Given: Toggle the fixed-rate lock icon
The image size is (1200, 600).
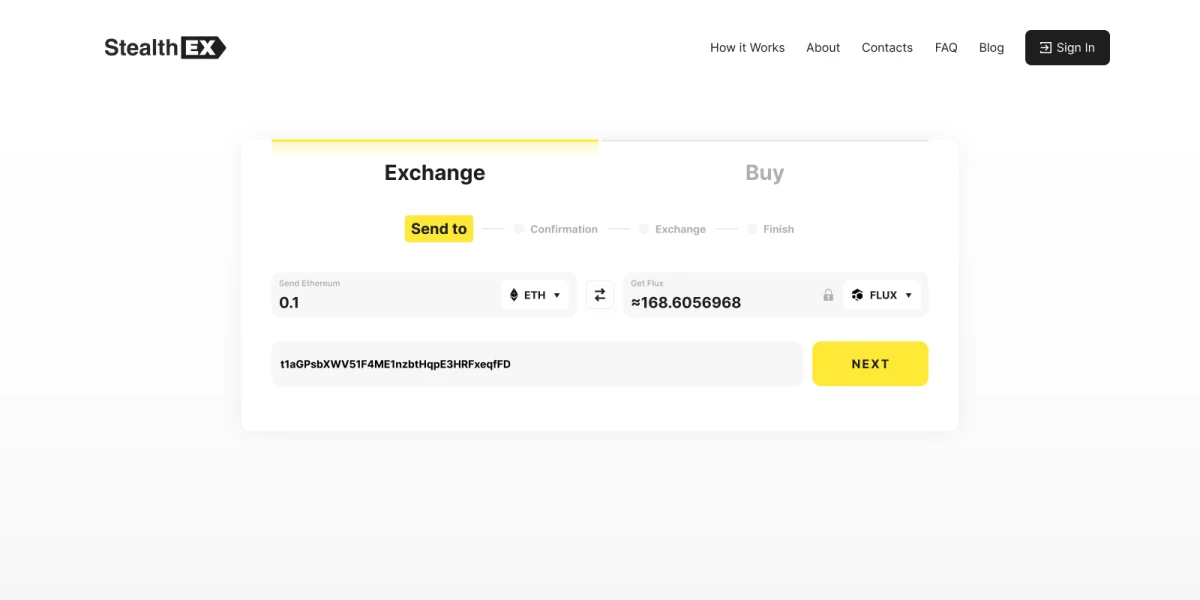Looking at the screenshot, I should tap(828, 295).
